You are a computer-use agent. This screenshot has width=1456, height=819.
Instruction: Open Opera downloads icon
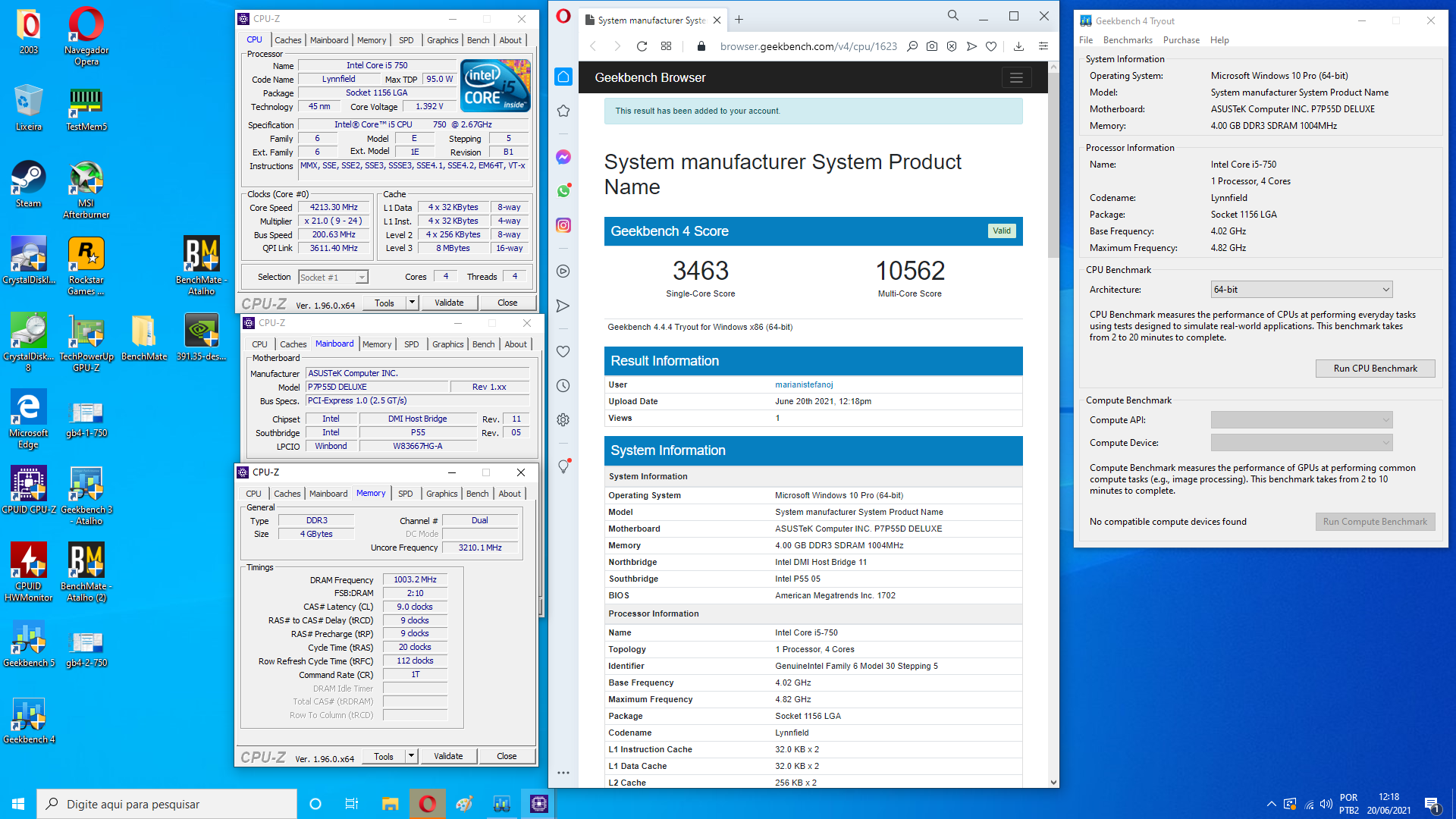pyautogui.click(x=1018, y=46)
